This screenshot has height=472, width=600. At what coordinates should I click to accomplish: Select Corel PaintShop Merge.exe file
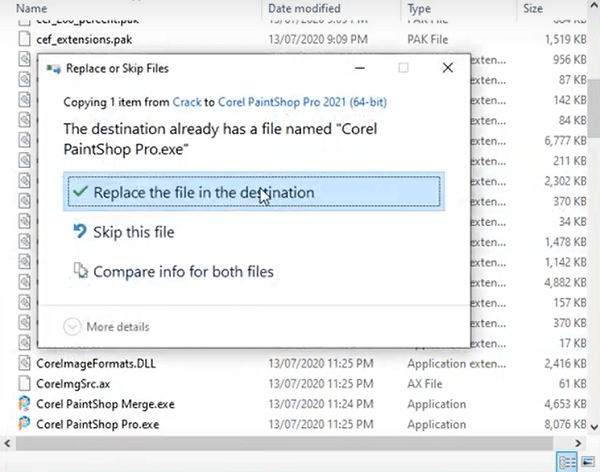(x=105, y=404)
